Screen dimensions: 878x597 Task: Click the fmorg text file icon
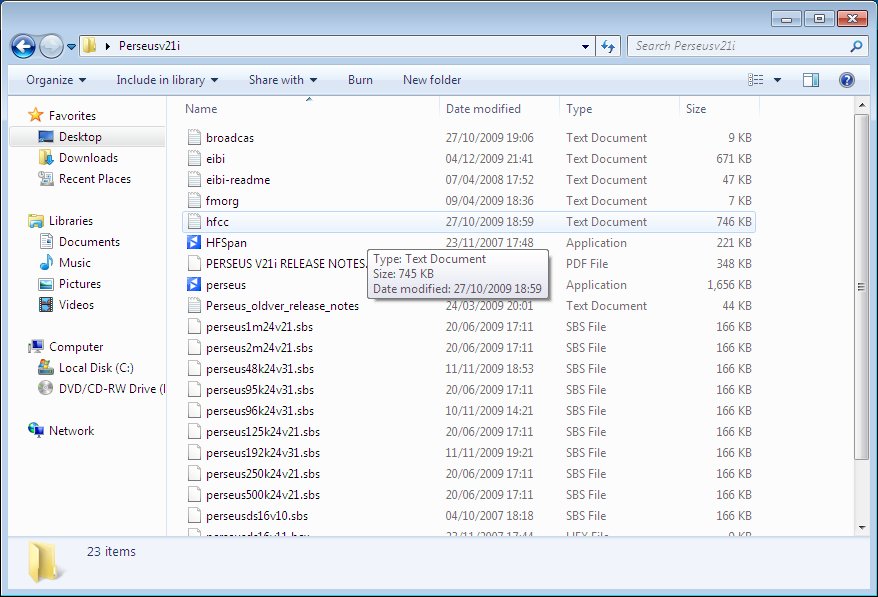[x=194, y=200]
